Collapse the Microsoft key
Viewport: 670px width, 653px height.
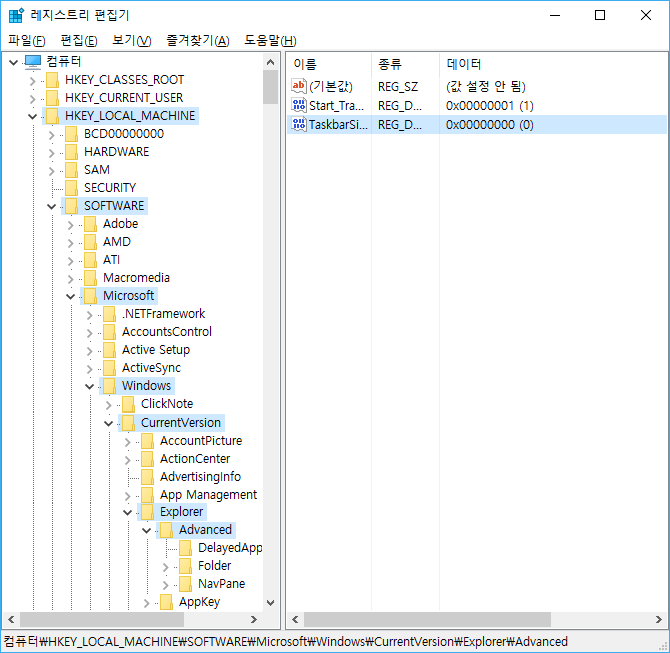pos(71,296)
